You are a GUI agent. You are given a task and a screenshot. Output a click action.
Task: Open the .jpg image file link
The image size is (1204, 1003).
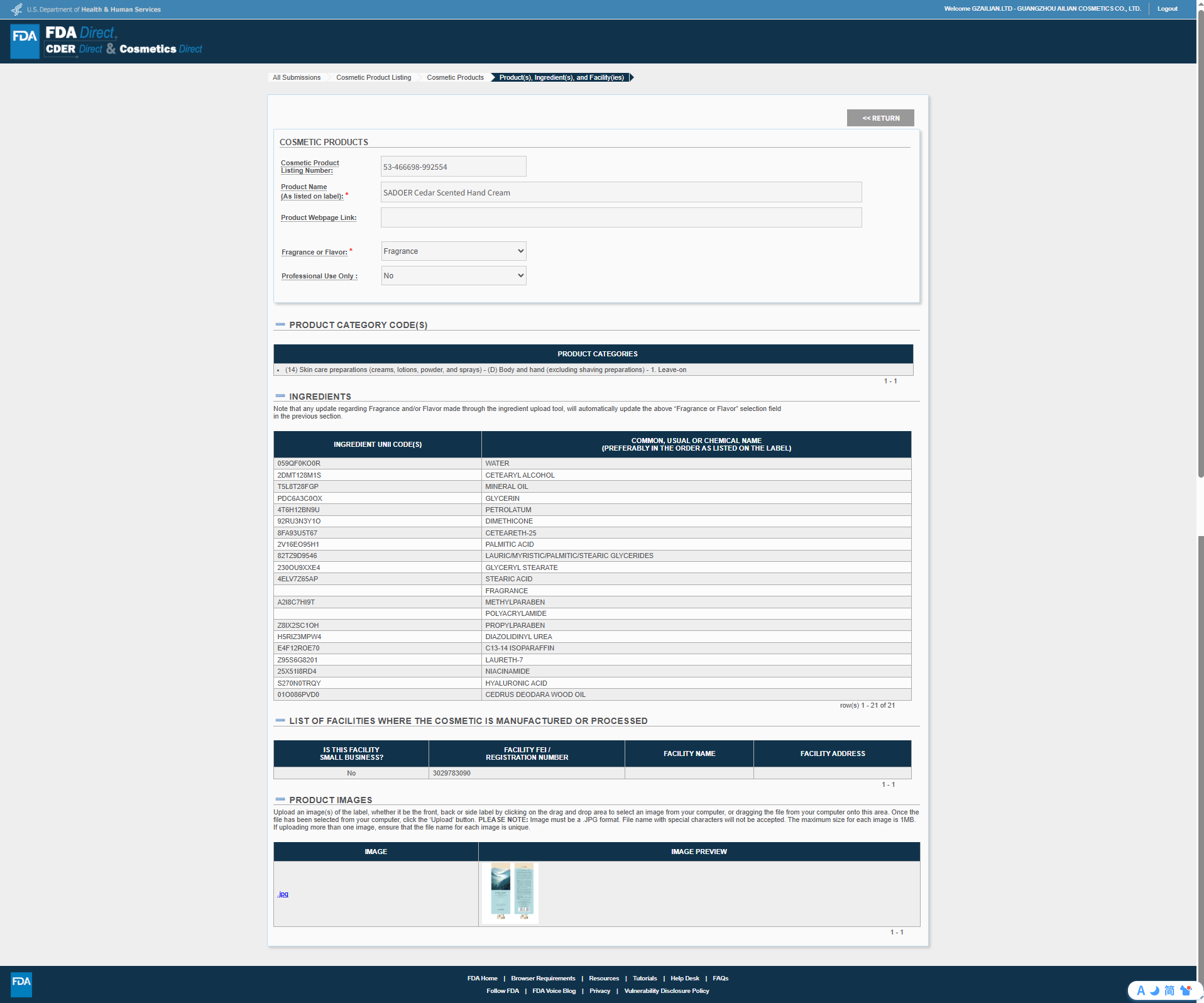click(x=283, y=894)
